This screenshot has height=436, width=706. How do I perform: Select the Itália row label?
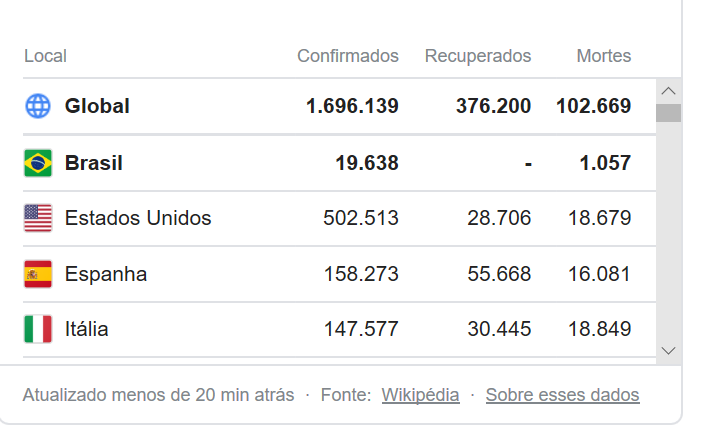point(87,329)
